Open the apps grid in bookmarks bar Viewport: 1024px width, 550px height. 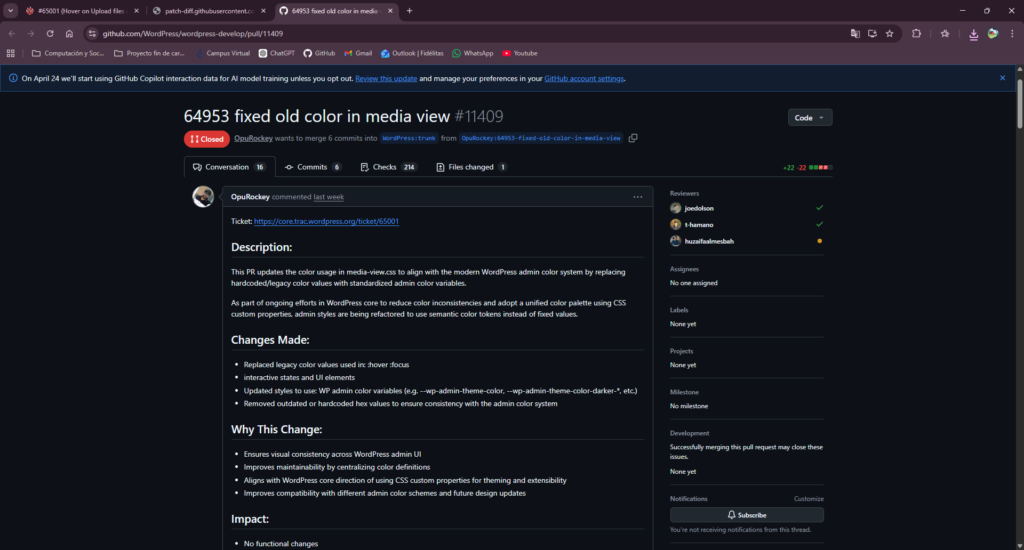10,54
